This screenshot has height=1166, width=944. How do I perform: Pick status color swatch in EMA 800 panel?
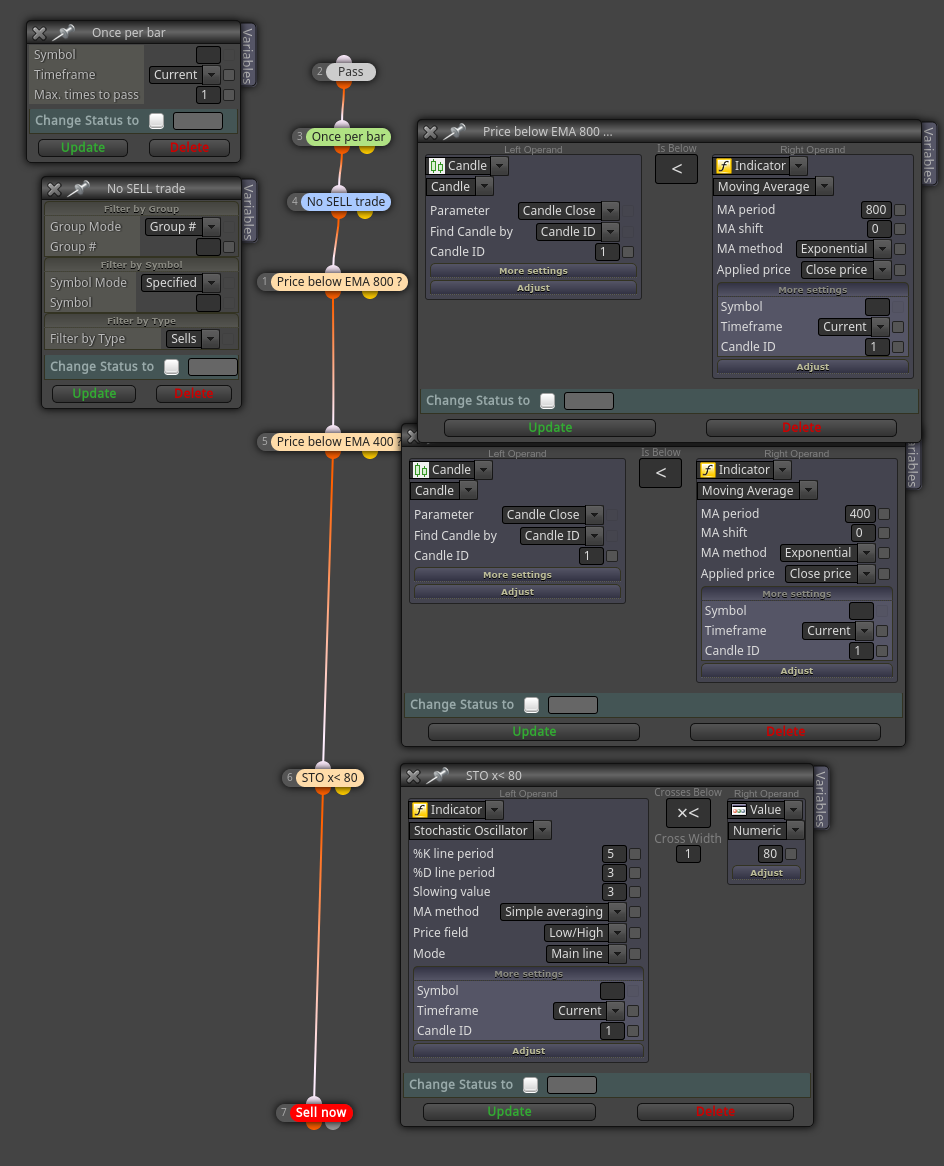[x=588, y=402]
